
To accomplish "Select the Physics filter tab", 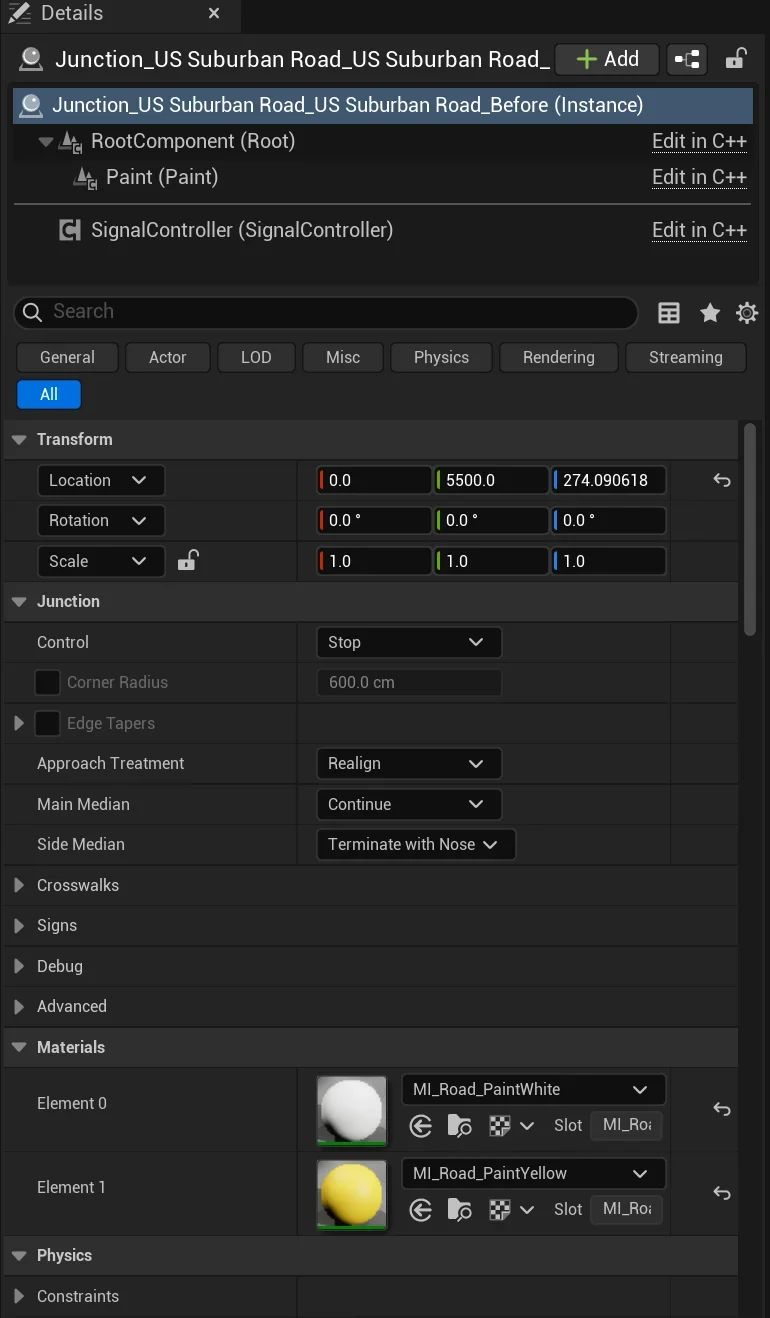I will click(441, 357).
